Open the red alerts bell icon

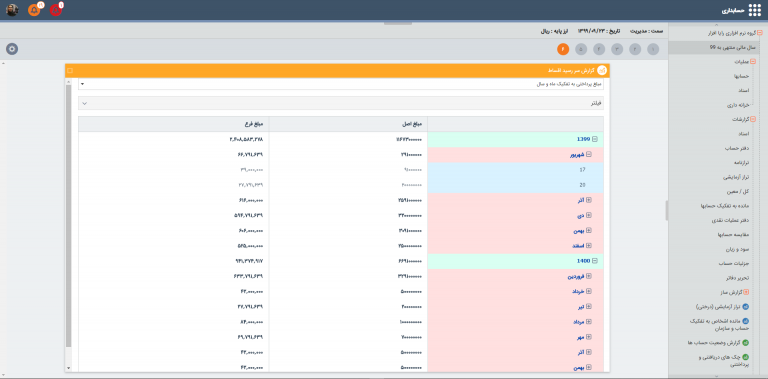click(x=56, y=10)
